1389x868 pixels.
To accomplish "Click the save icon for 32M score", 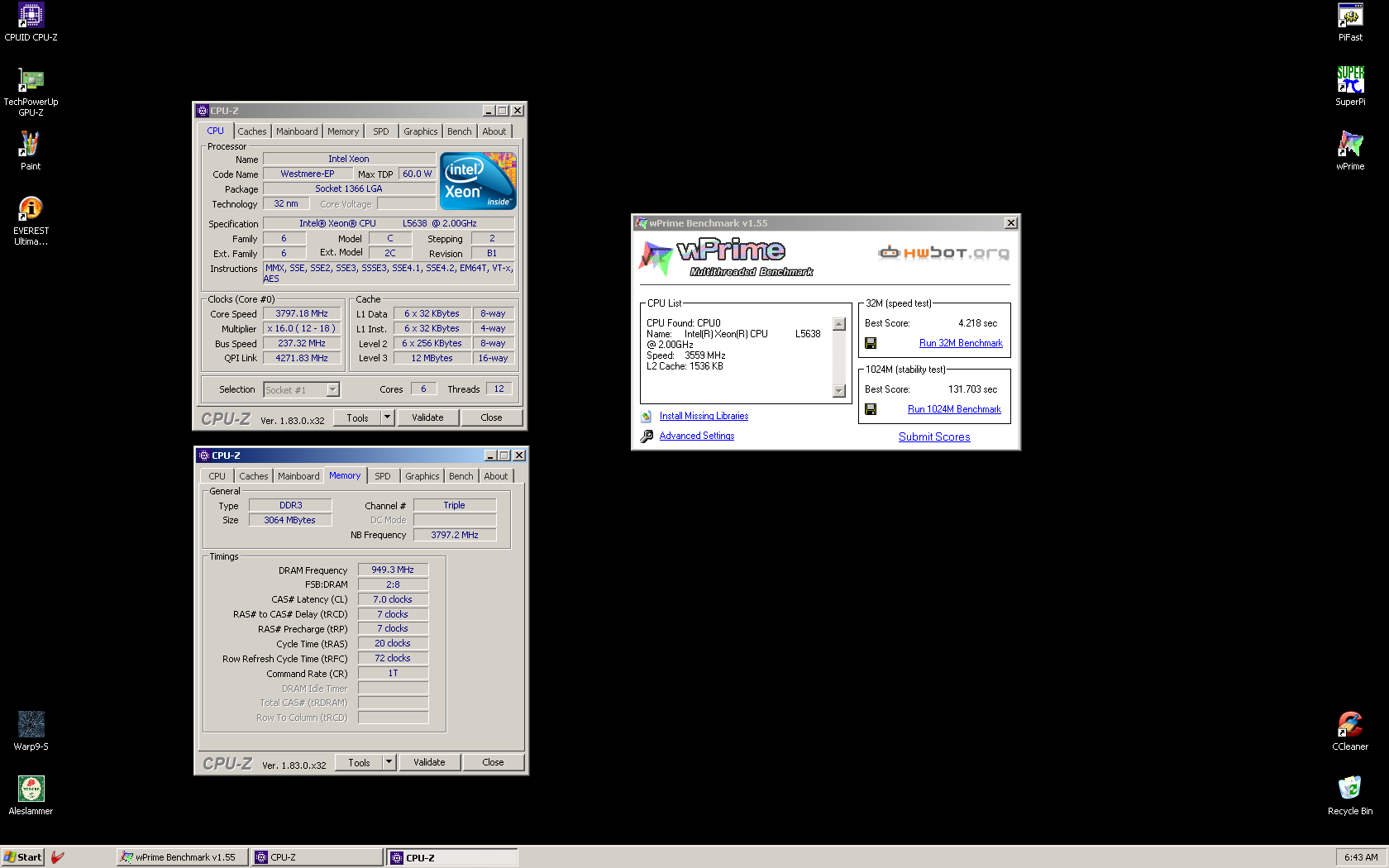I will point(871,343).
